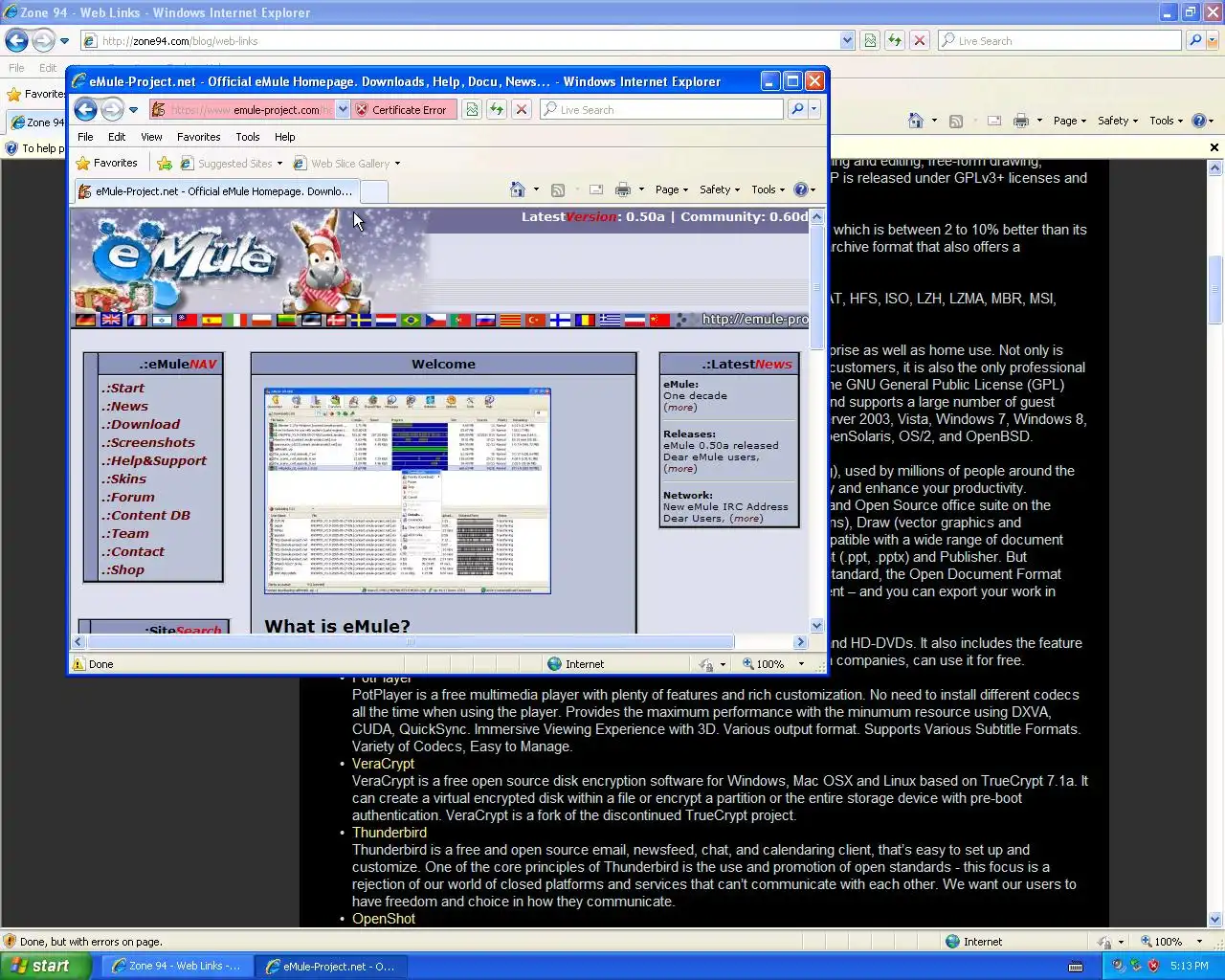
Task: Click Print icon in Zone 94 window
Action: (1021, 121)
